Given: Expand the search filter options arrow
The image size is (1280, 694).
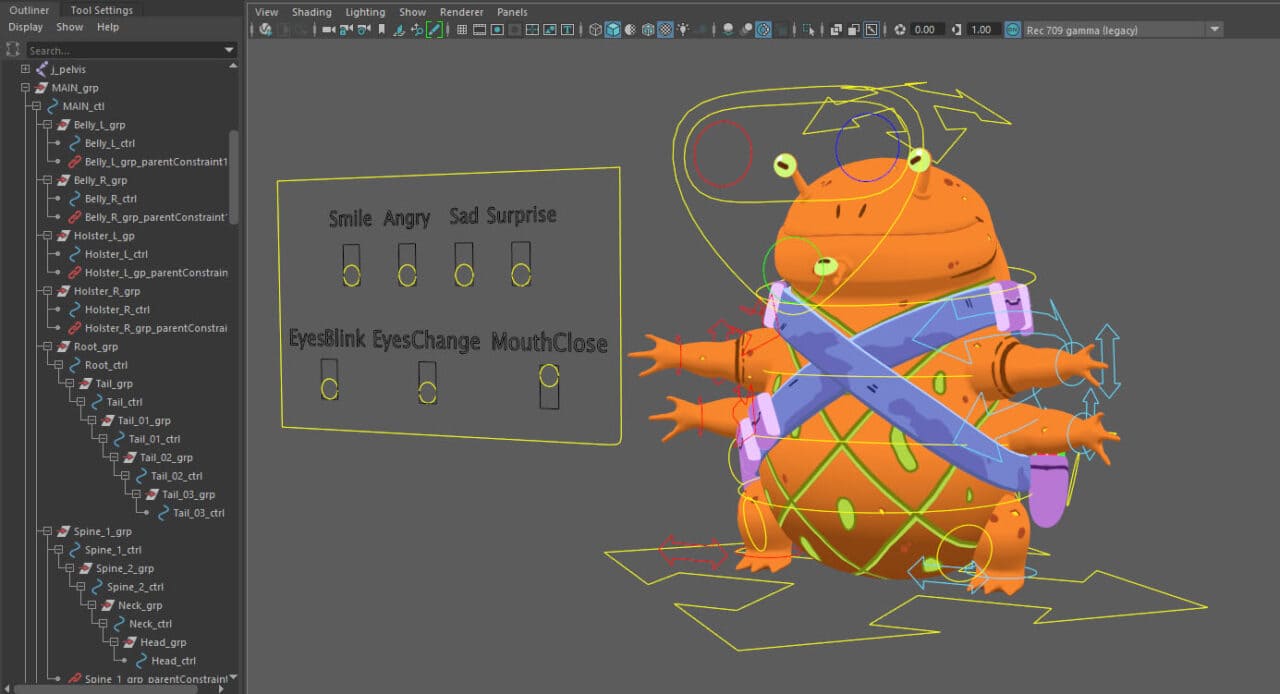Looking at the screenshot, I should [229, 49].
